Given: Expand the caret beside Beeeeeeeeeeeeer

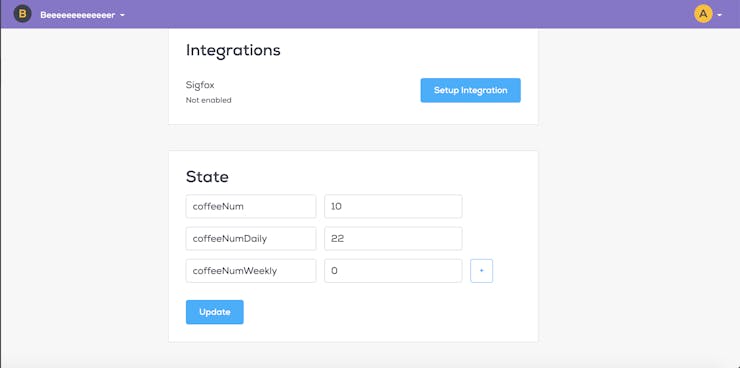Looking at the screenshot, I should [122, 15].
